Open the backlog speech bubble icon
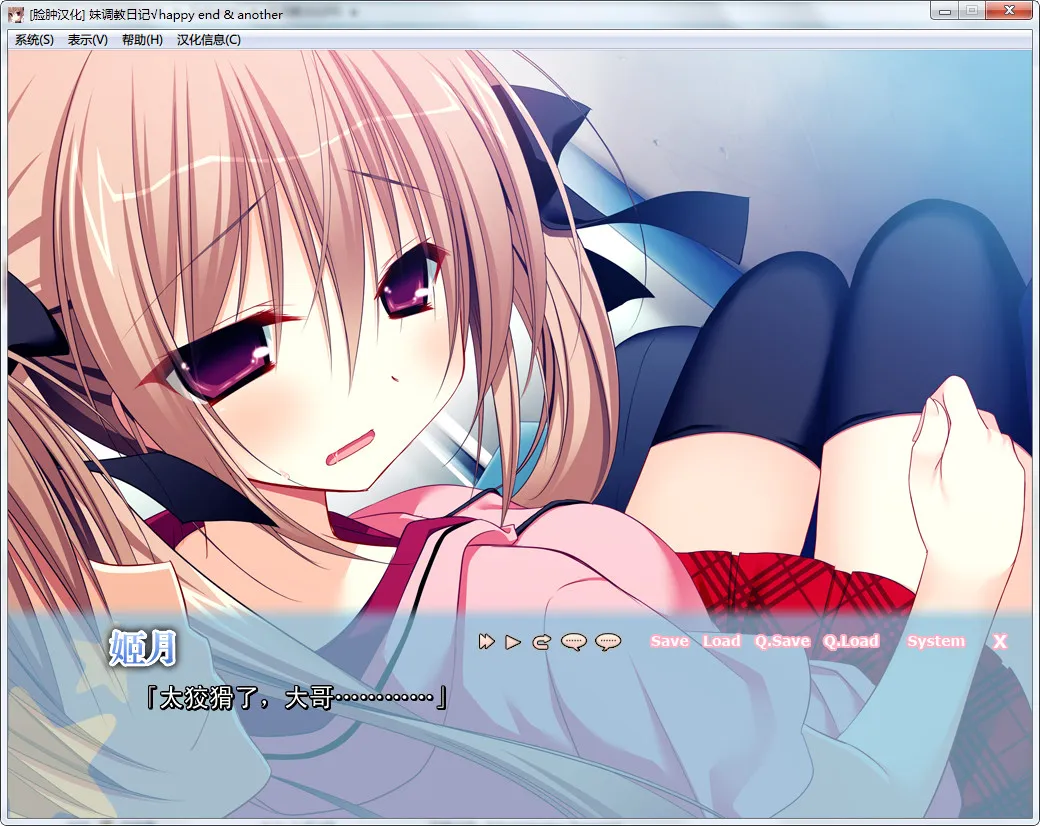Viewport: 1040px width, 826px height. (573, 642)
